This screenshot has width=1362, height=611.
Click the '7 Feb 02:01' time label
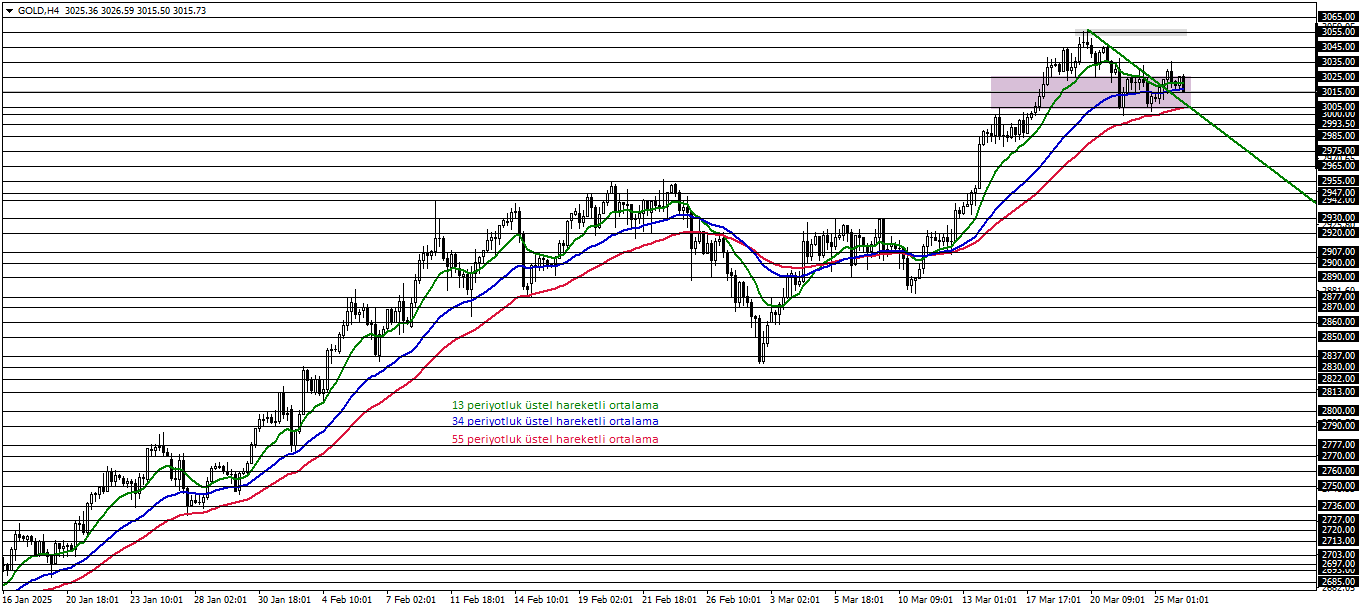411,601
